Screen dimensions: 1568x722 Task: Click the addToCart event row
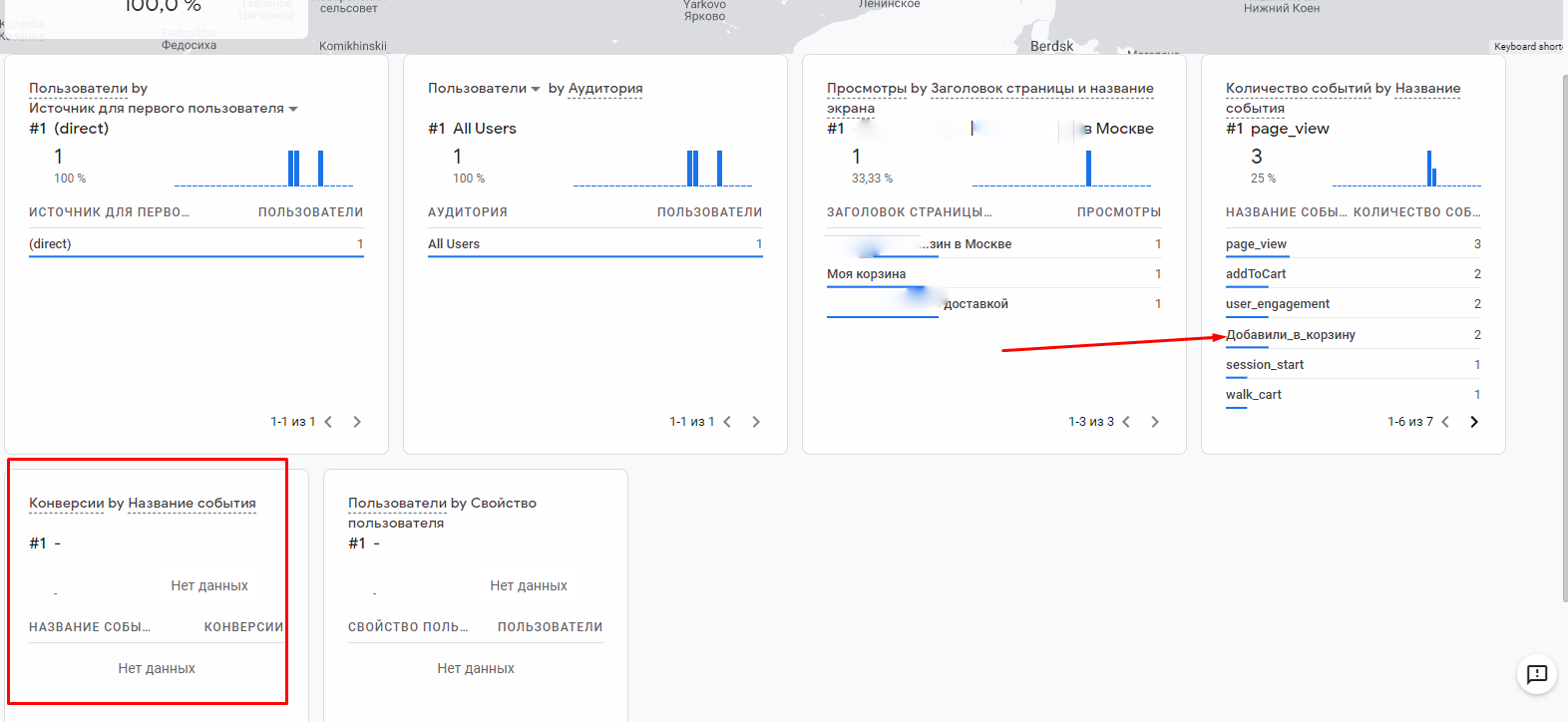click(x=1256, y=274)
